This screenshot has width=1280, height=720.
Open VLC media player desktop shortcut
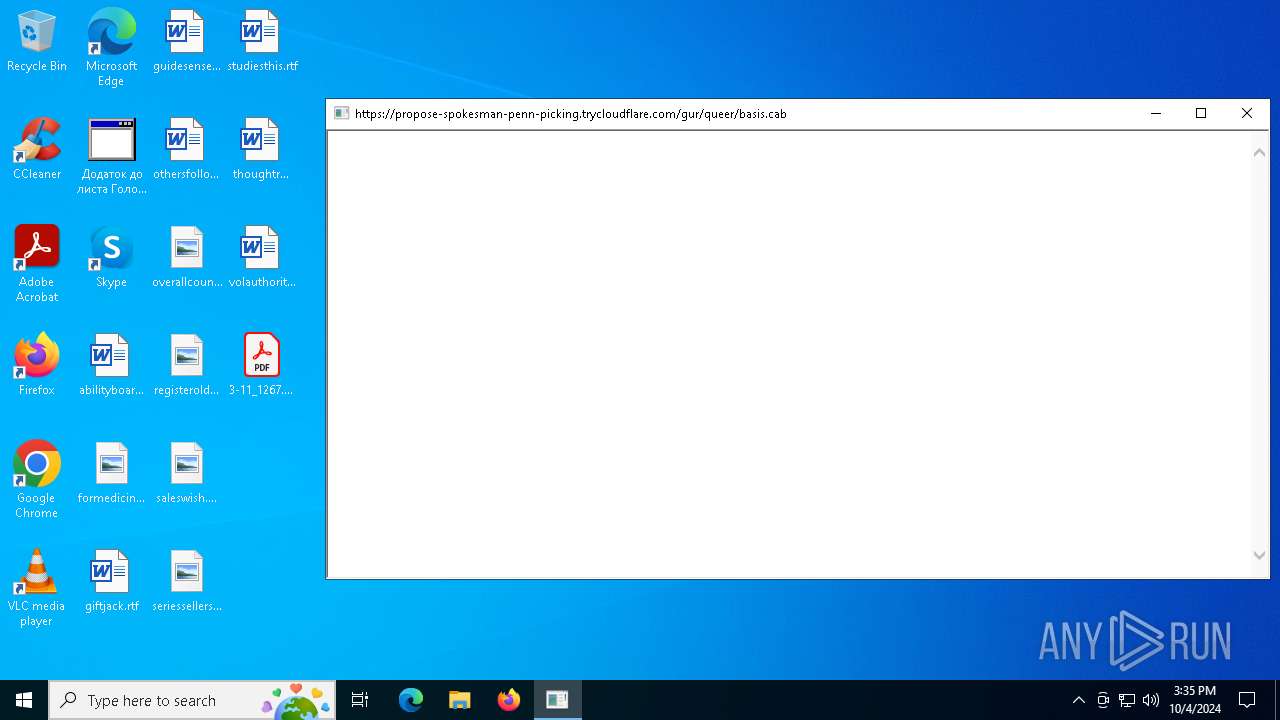pos(37,588)
